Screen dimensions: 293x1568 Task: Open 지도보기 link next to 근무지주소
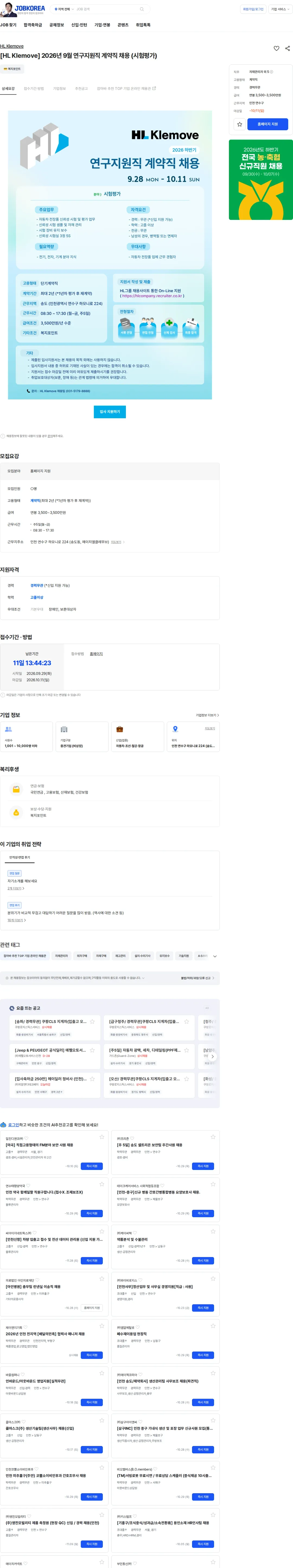click(x=116, y=542)
